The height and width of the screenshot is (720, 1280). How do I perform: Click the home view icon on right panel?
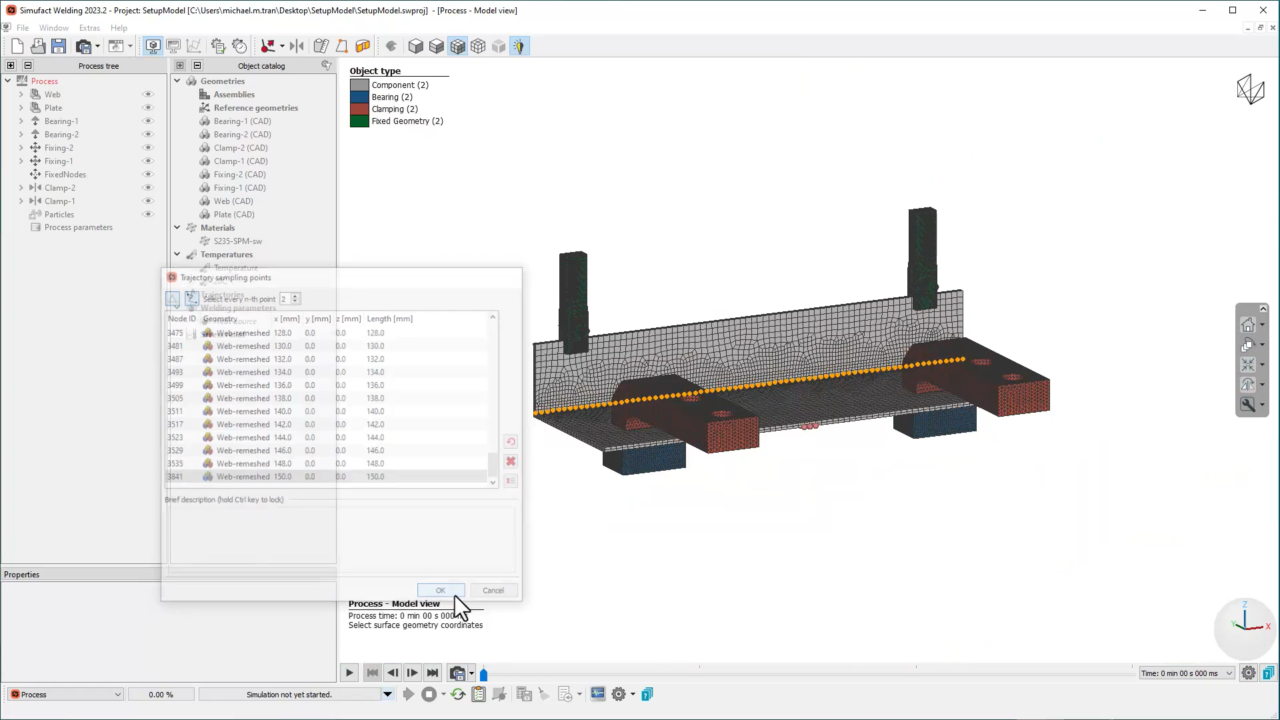[x=1248, y=325]
